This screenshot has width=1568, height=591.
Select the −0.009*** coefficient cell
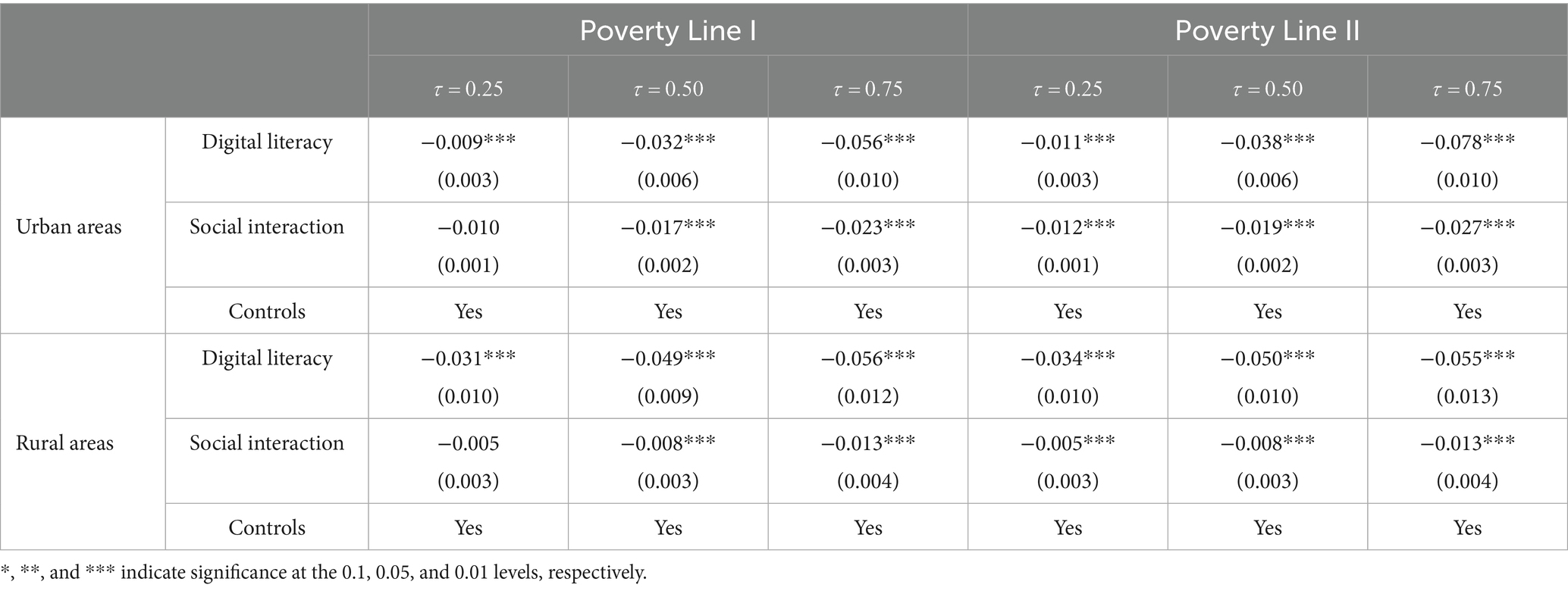coord(468,142)
